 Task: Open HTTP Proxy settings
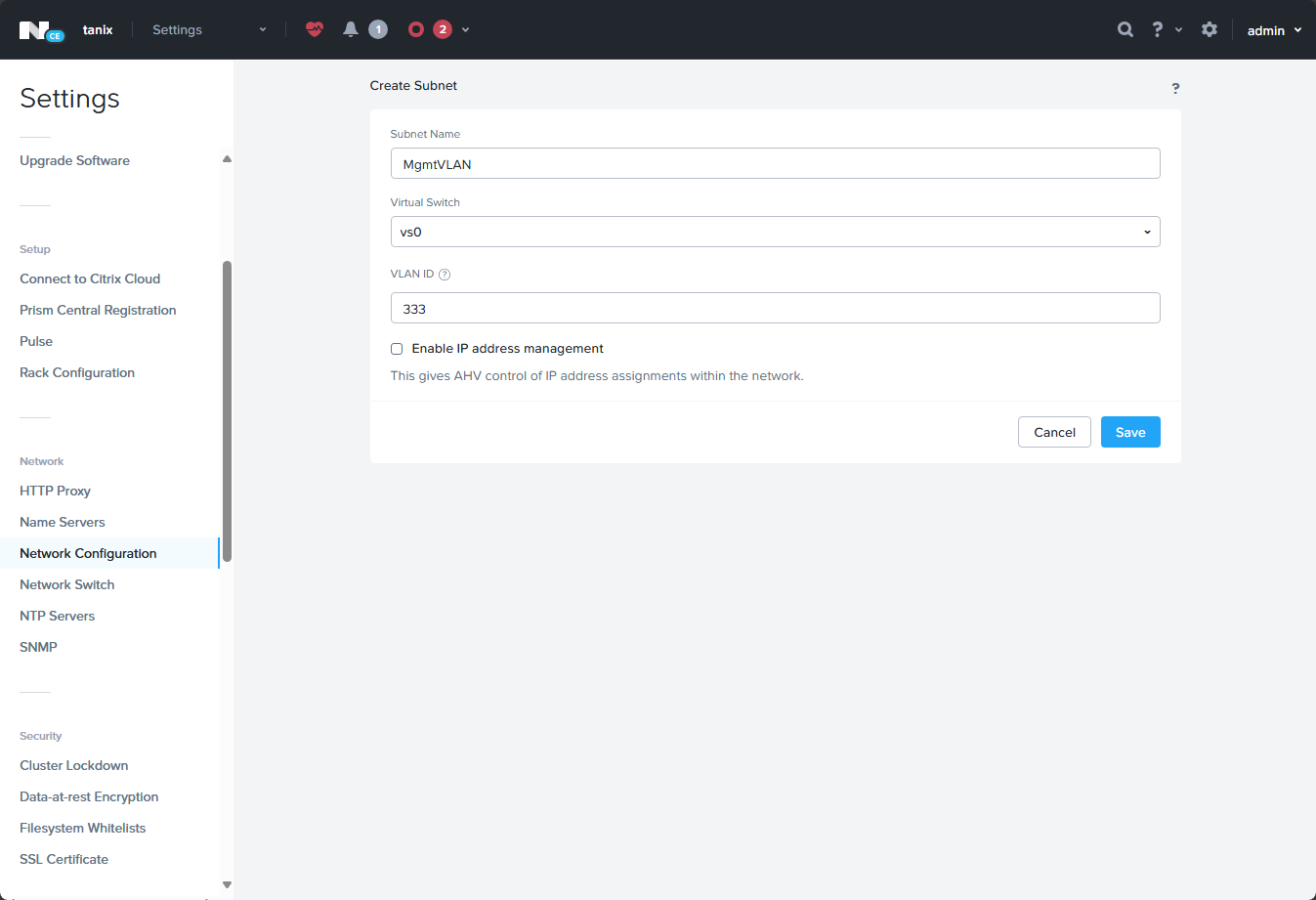coord(55,491)
